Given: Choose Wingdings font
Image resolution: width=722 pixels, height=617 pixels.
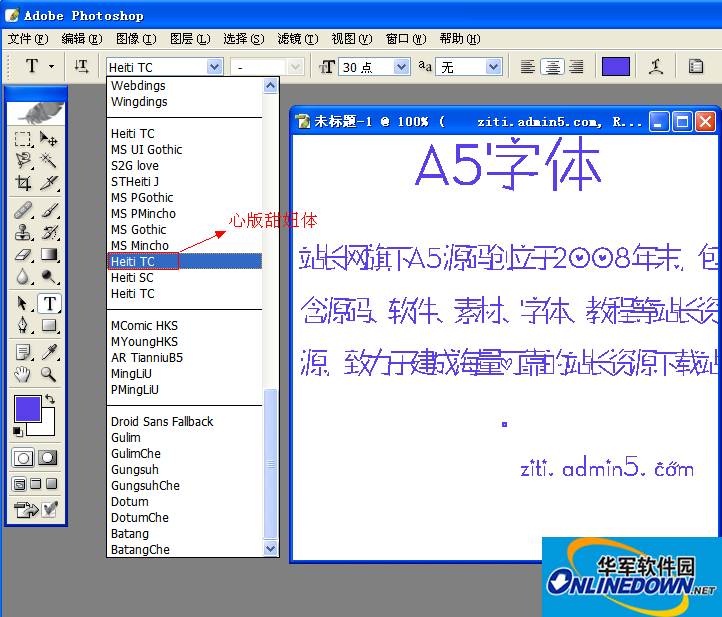Looking at the screenshot, I should tap(185, 102).
